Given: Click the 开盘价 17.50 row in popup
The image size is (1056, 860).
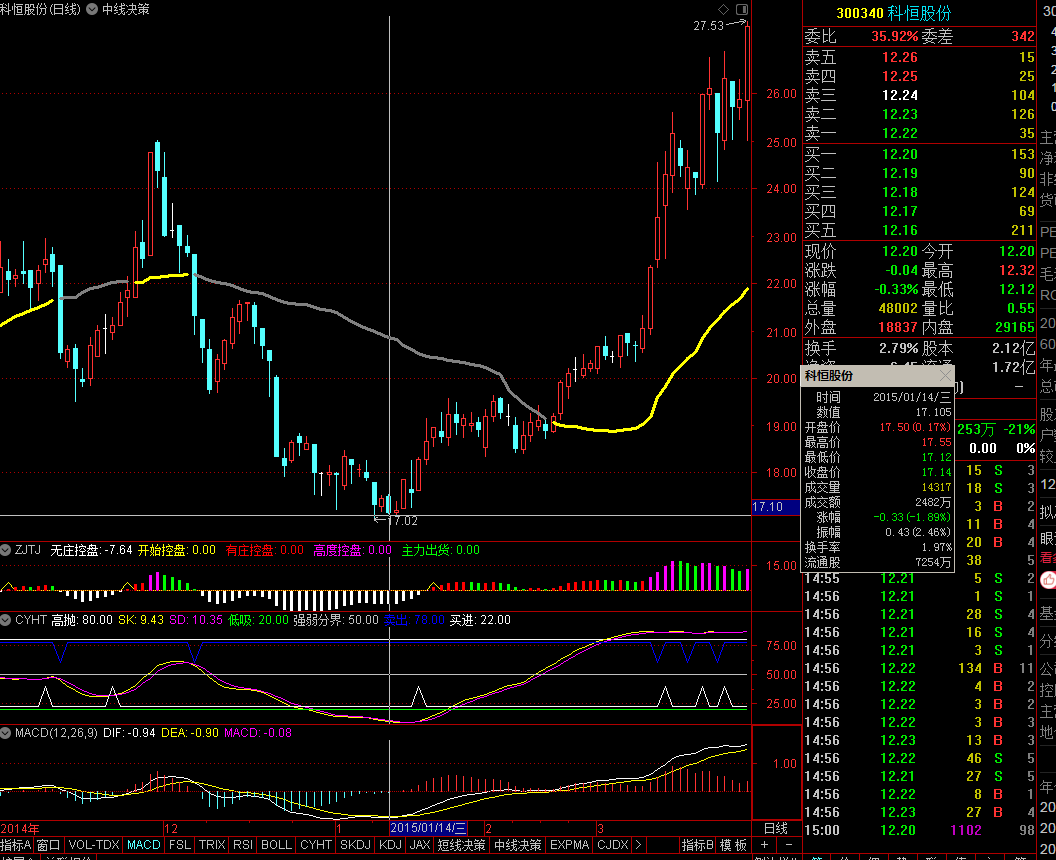Looking at the screenshot, I should (x=878, y=427).
